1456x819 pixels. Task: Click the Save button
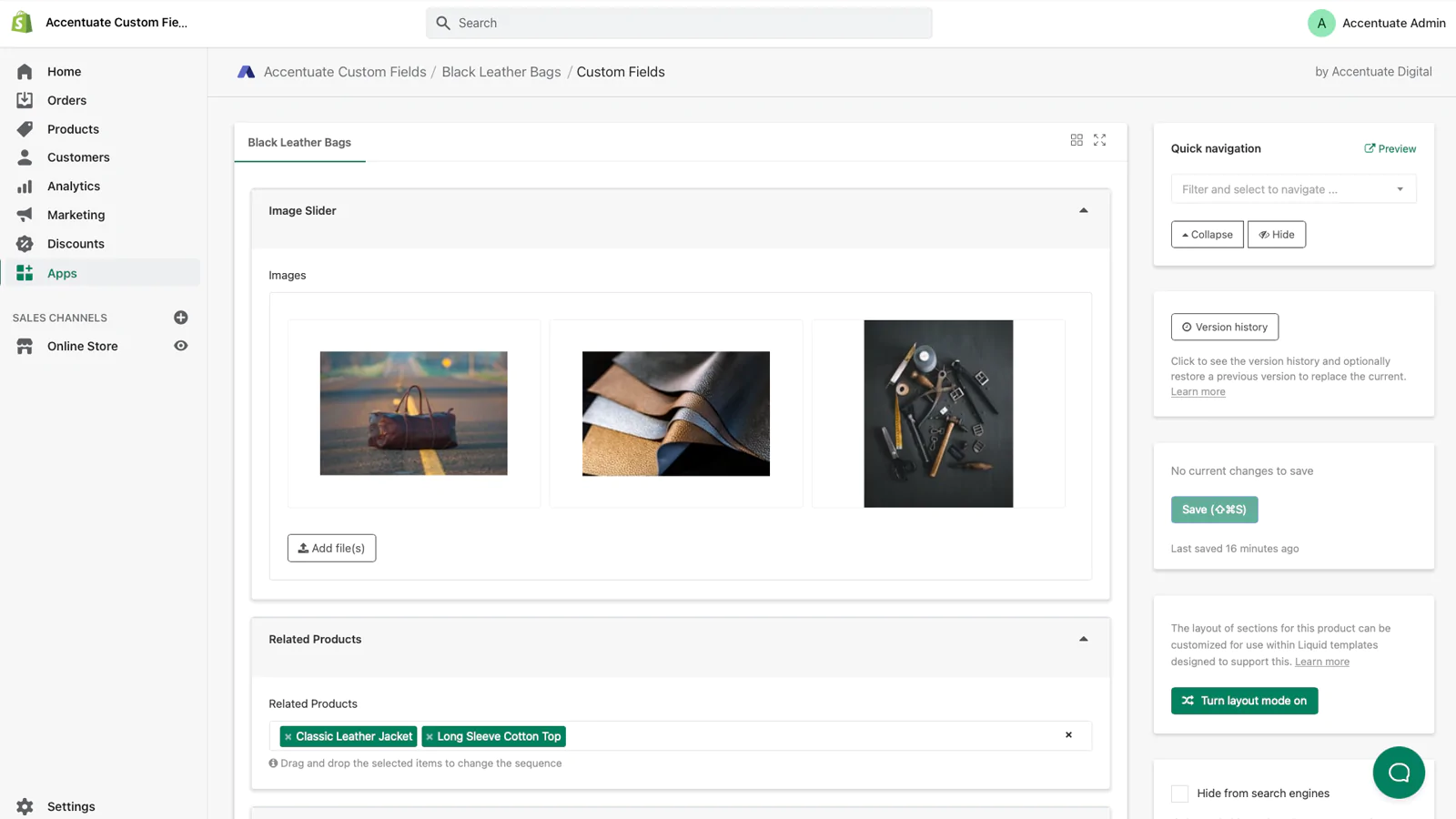[1214, 510]
